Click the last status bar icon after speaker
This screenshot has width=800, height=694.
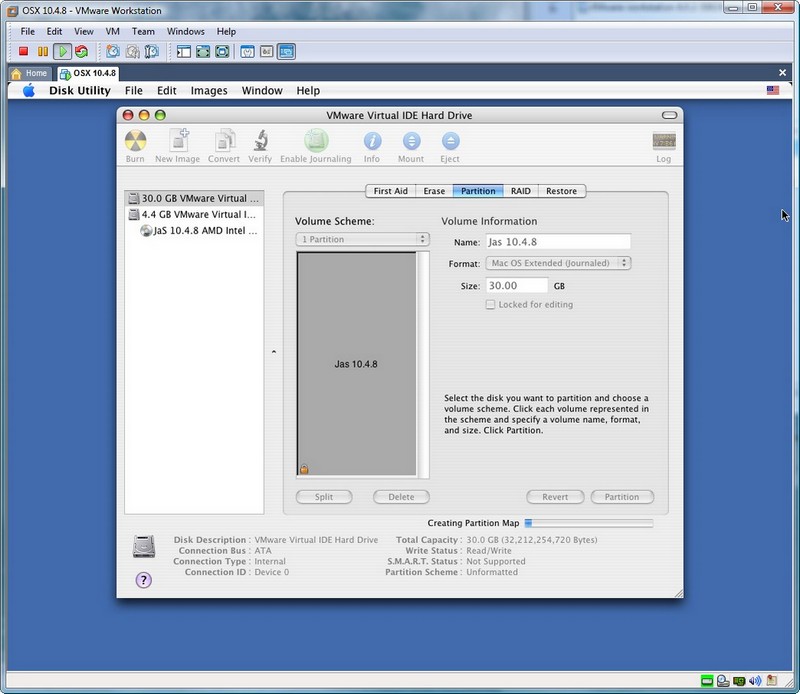[x=772, y=680]
